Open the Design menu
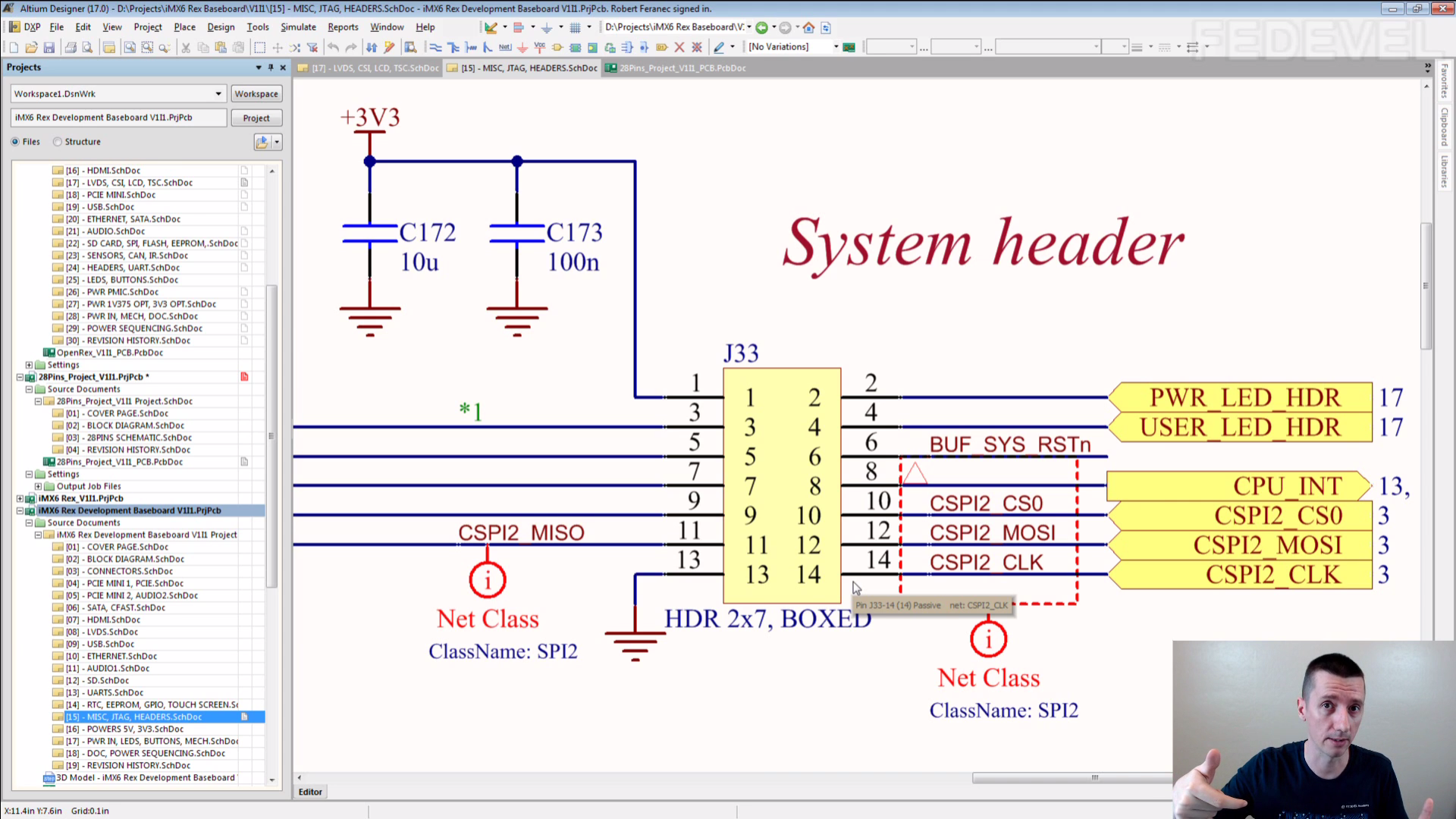 click(220, 27)
